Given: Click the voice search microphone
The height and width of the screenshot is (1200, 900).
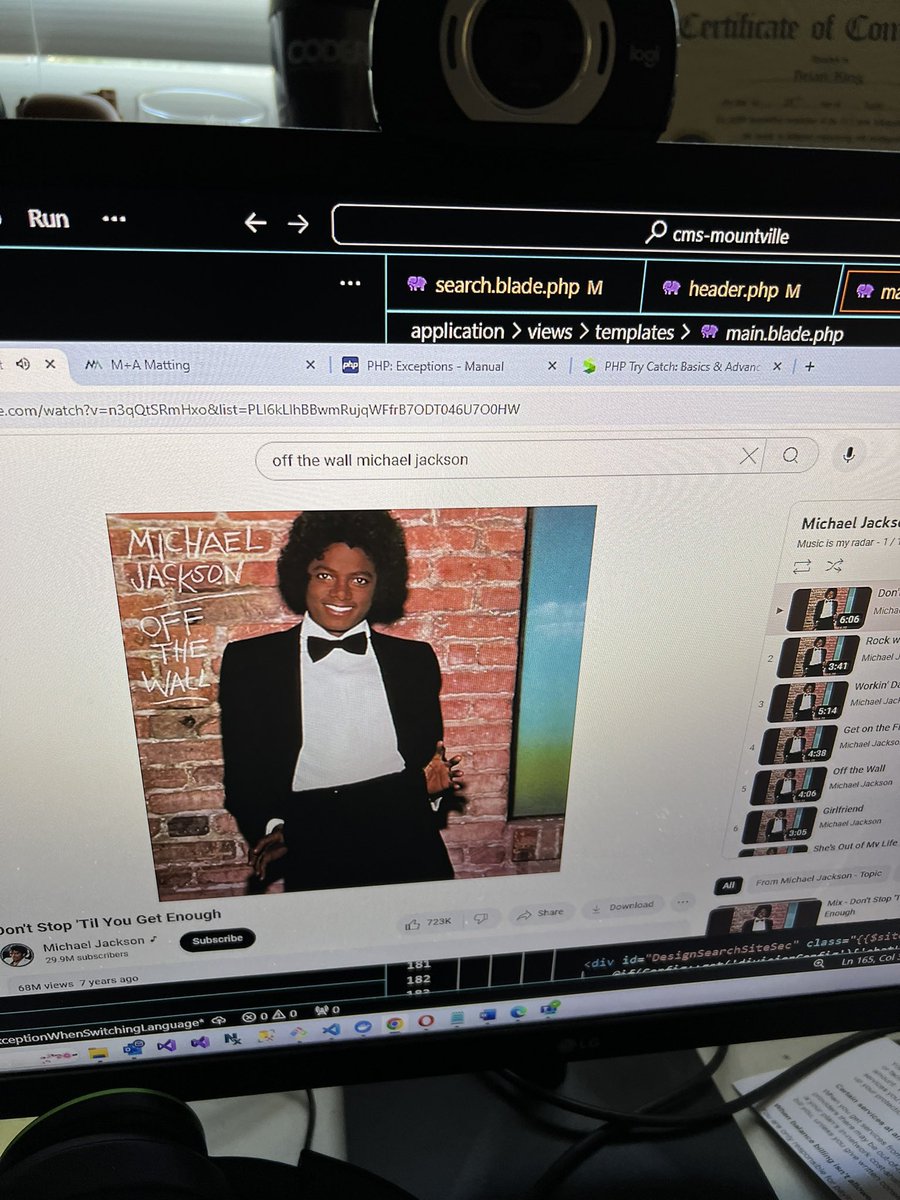Looking at the screenshot, I should click(848, 455).
